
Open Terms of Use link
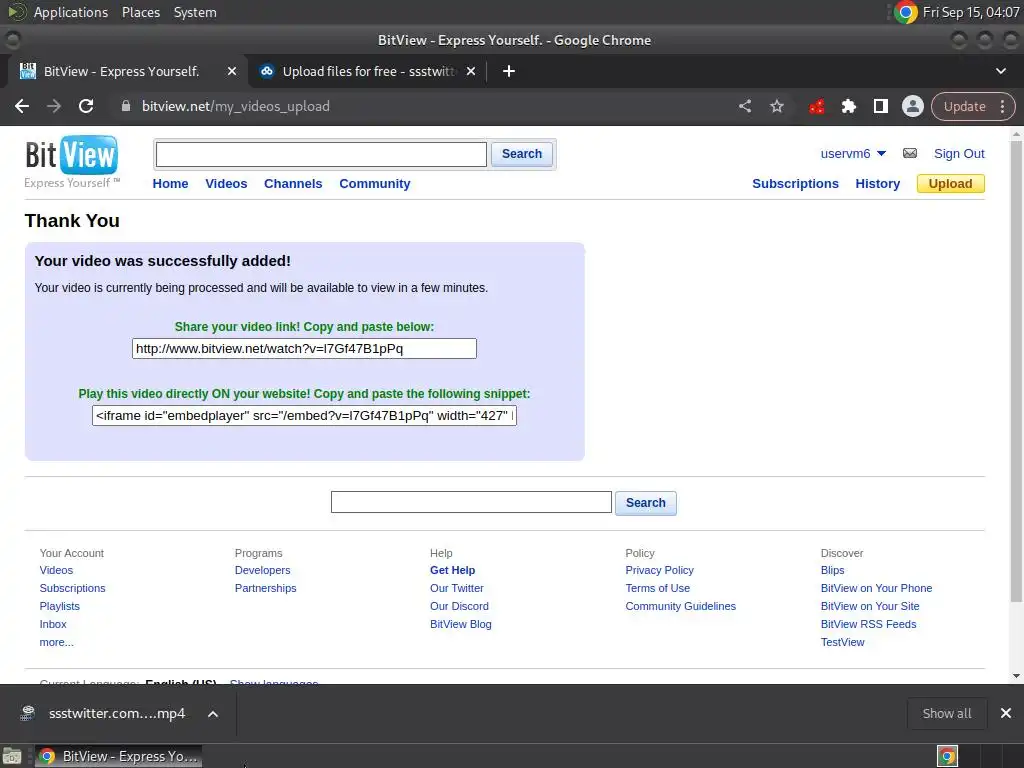coord(658,588)
